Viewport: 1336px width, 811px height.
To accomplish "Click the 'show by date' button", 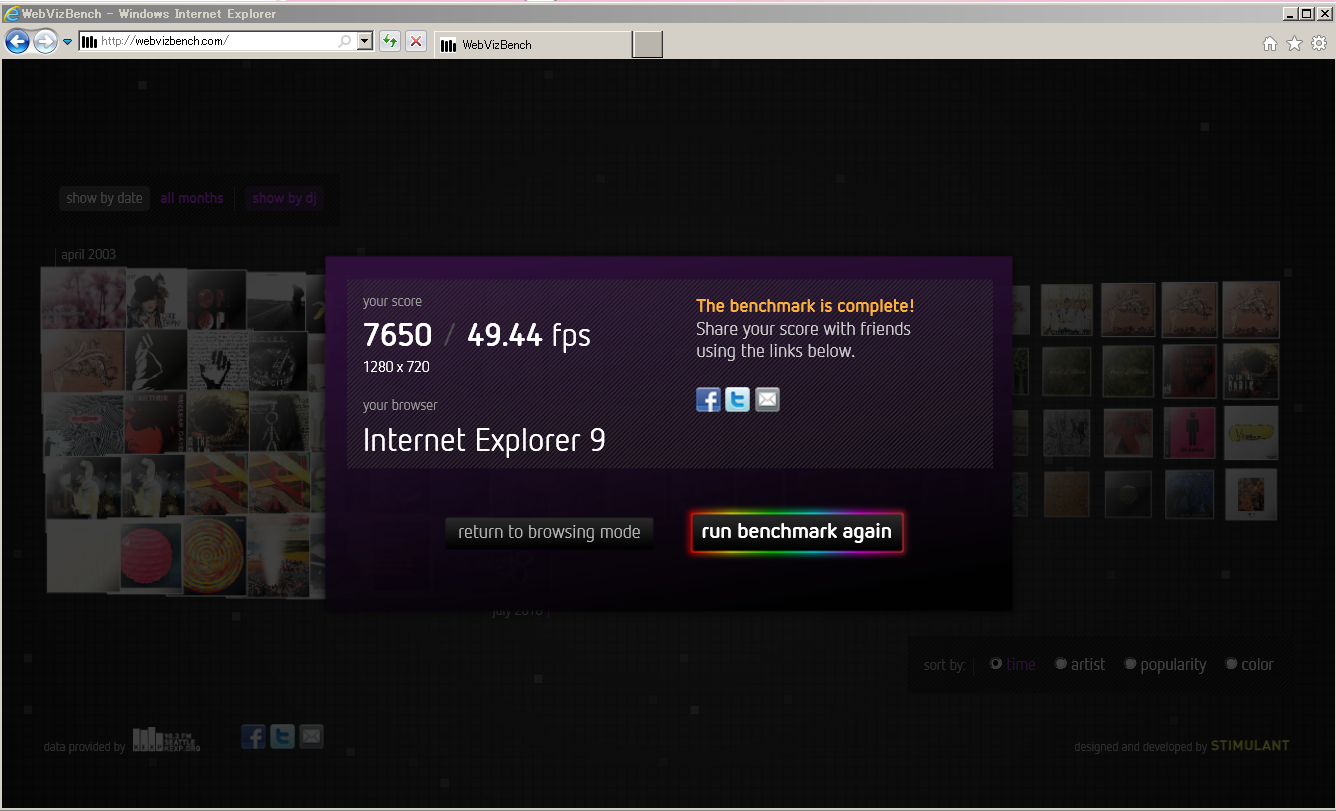I will click(104, 198).
